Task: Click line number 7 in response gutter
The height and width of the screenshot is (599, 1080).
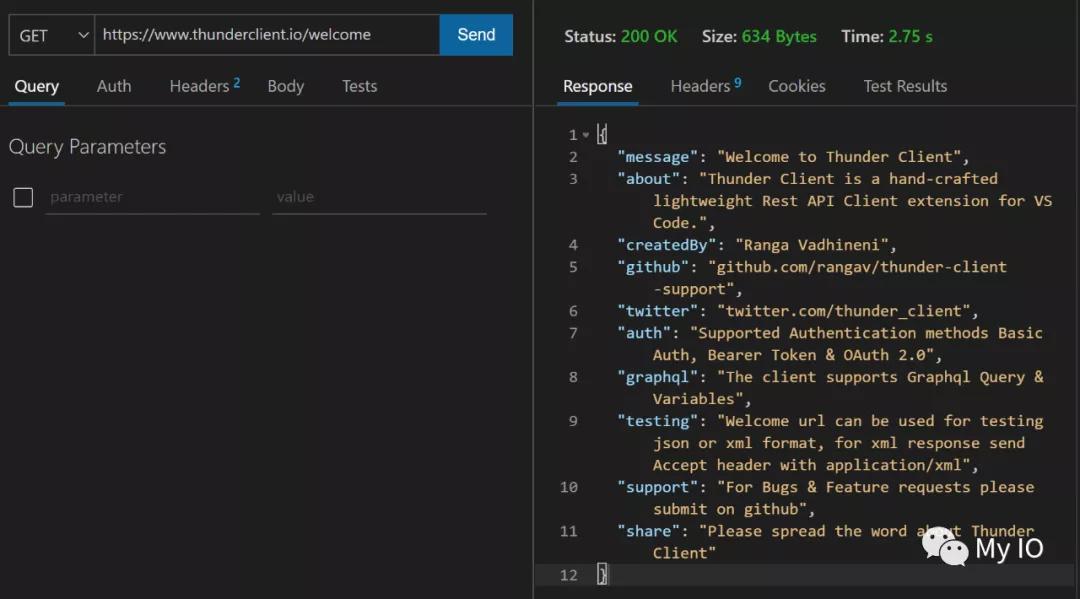Action: pos(573,333)
